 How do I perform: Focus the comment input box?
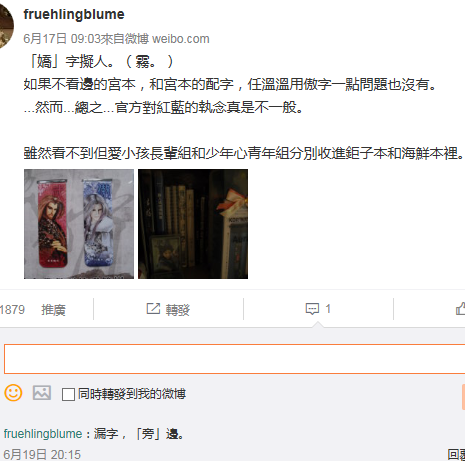tap(234, 359)
